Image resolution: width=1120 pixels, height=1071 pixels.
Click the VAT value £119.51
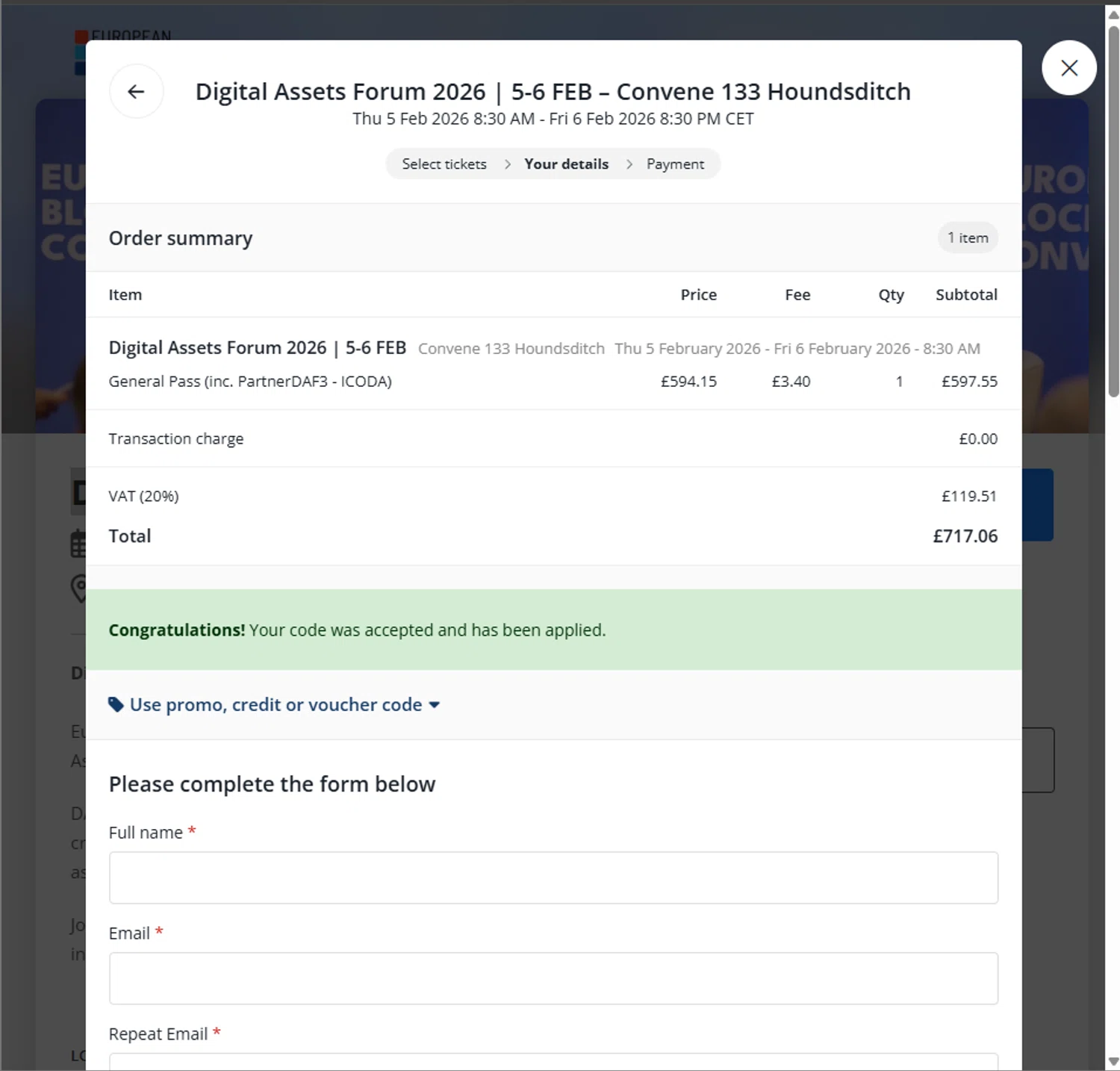coord(968,496)
